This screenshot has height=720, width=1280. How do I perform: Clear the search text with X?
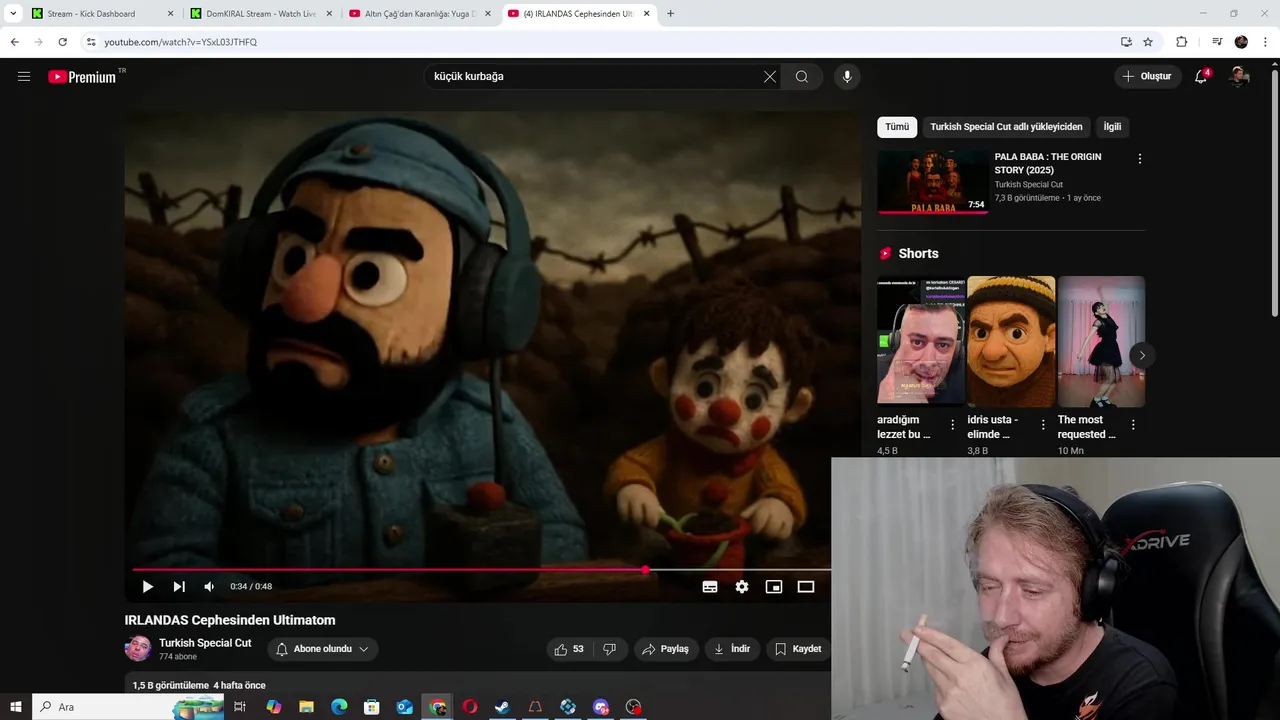[770, 76]
